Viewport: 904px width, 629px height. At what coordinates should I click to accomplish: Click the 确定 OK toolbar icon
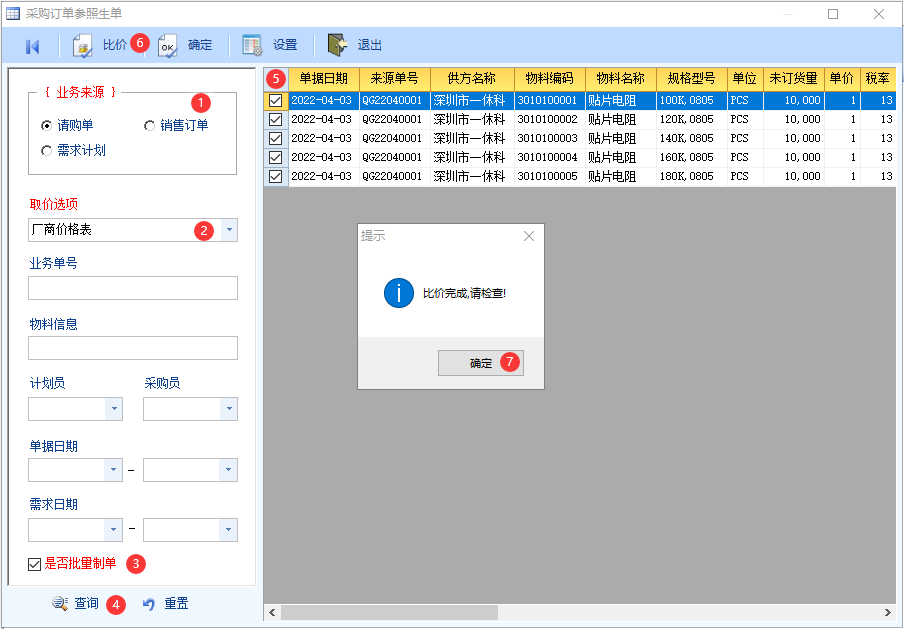pyautogui.click(x=168, y=46)
